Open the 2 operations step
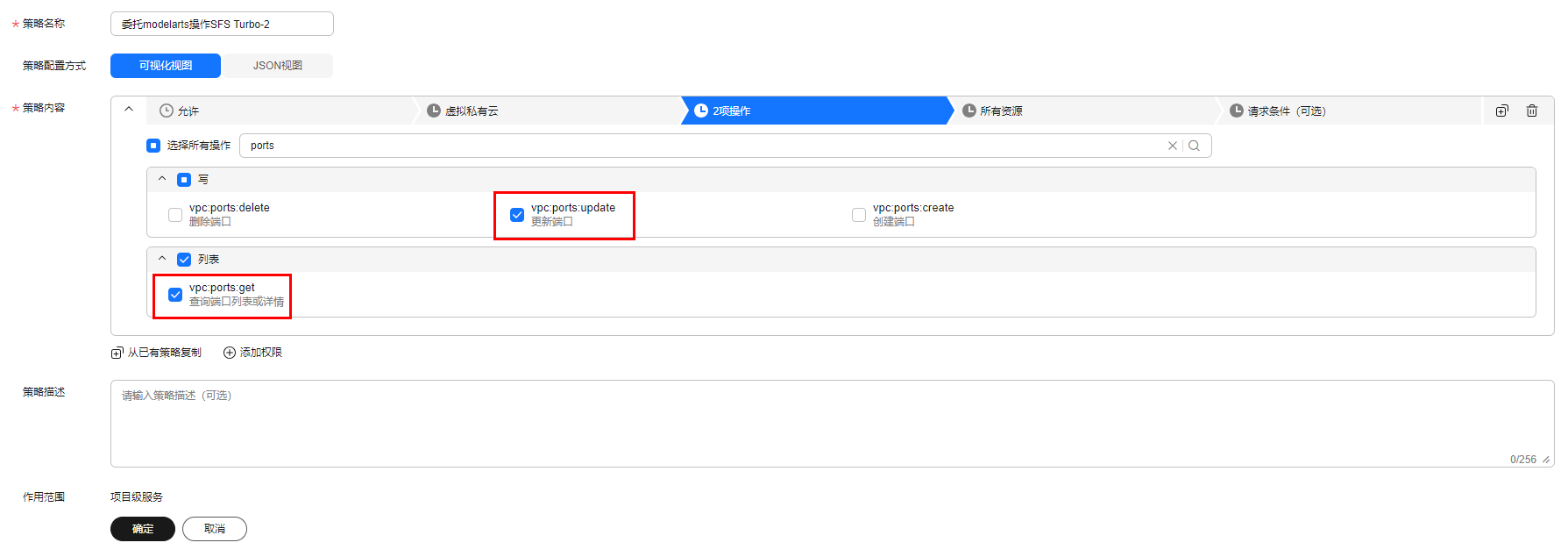The width and height of the screenshot is (1568, 557). (x=817, y=111)
